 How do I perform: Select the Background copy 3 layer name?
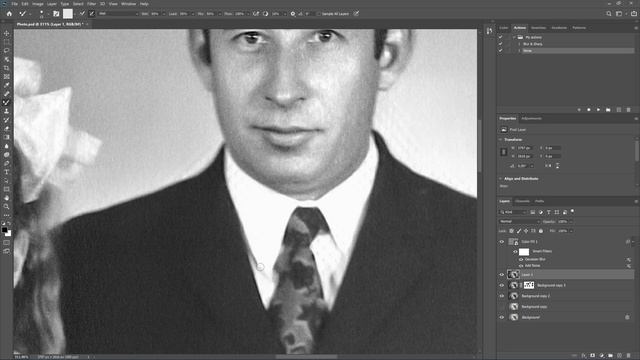point(551,285)
